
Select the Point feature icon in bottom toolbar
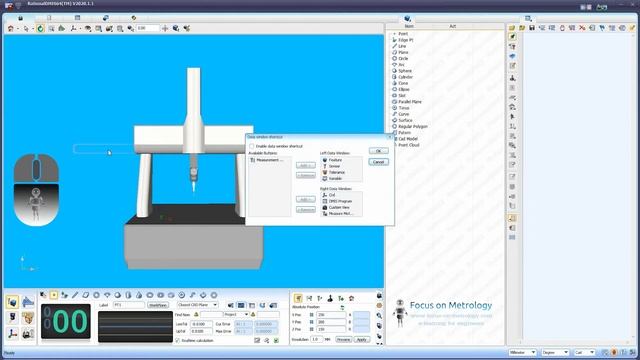click(53, 295)
